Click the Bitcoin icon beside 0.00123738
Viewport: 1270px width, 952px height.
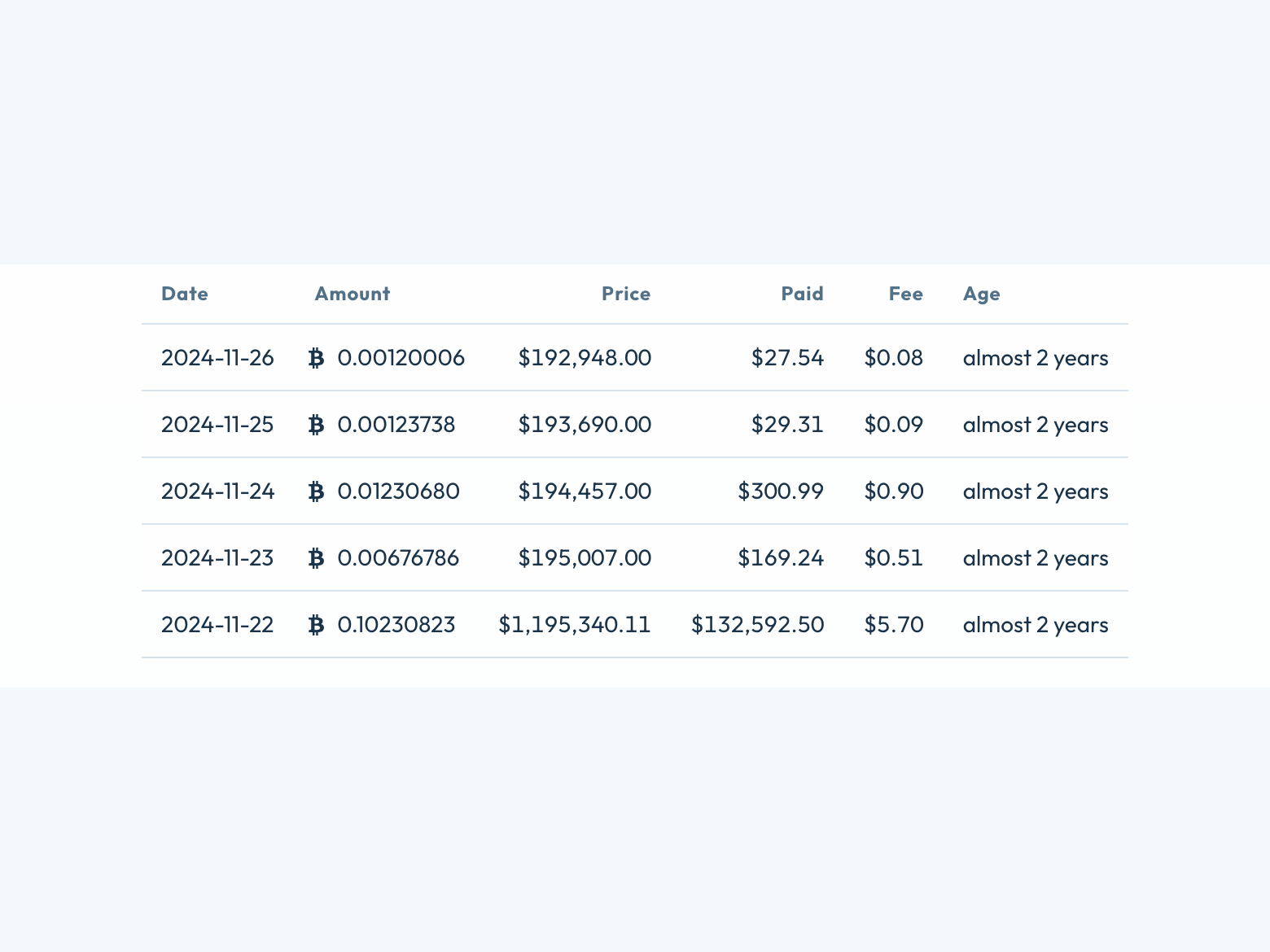(317, 425)
